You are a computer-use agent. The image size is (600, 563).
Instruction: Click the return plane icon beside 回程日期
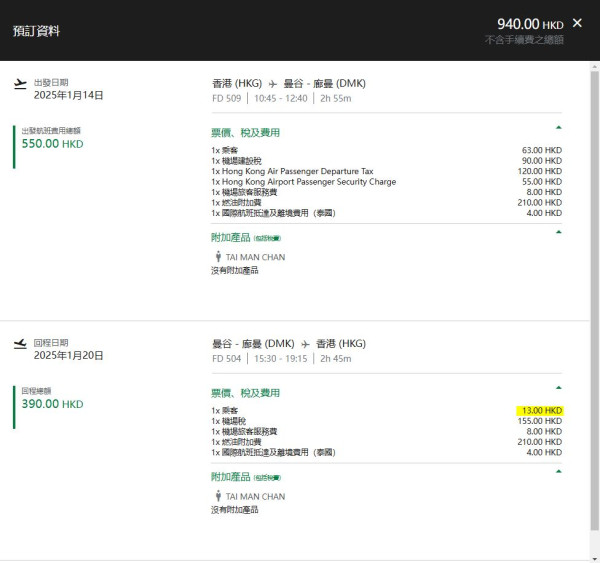[x=20, y=344]
